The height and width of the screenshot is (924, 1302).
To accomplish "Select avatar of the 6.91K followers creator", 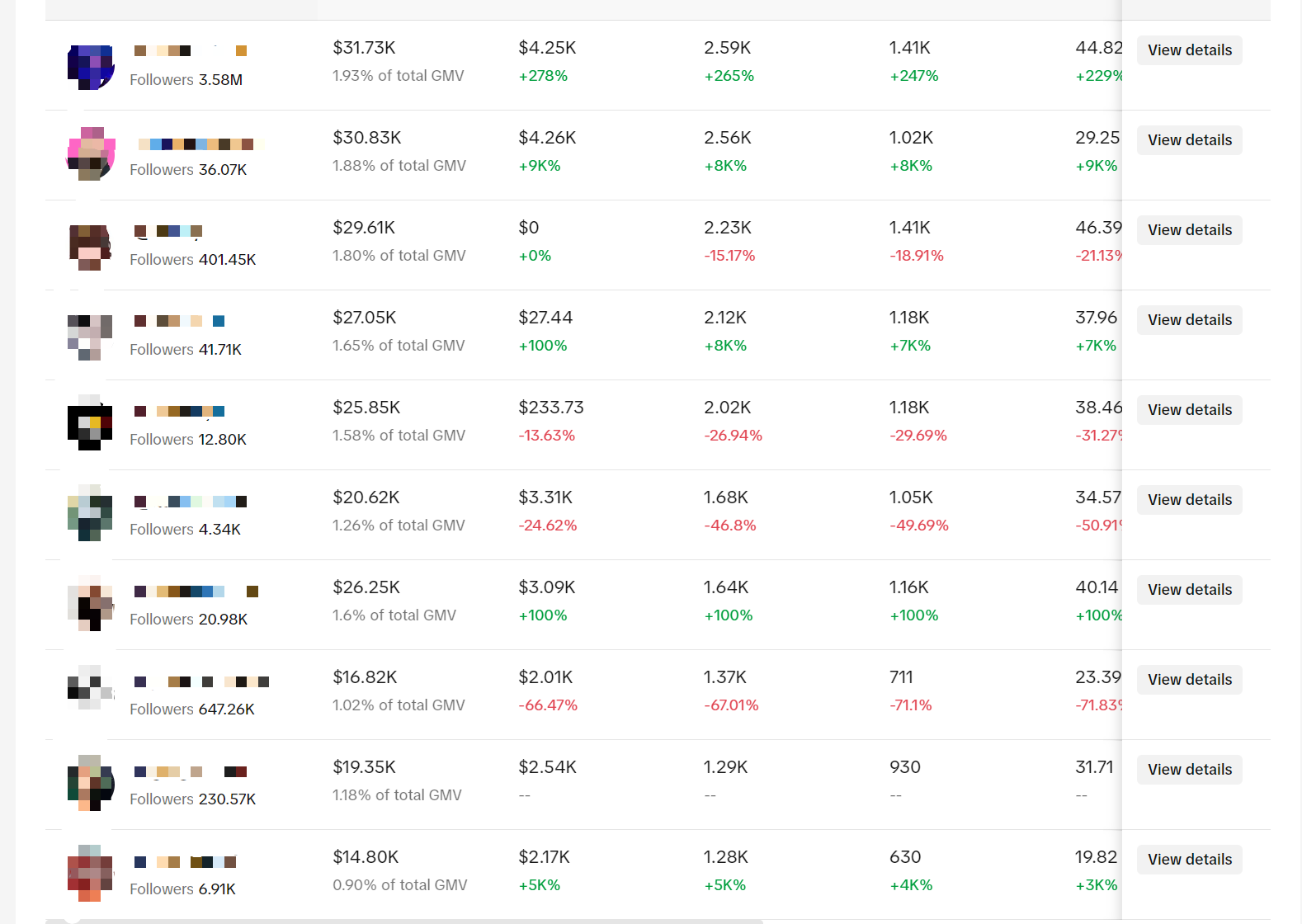I will pos(90,873).
